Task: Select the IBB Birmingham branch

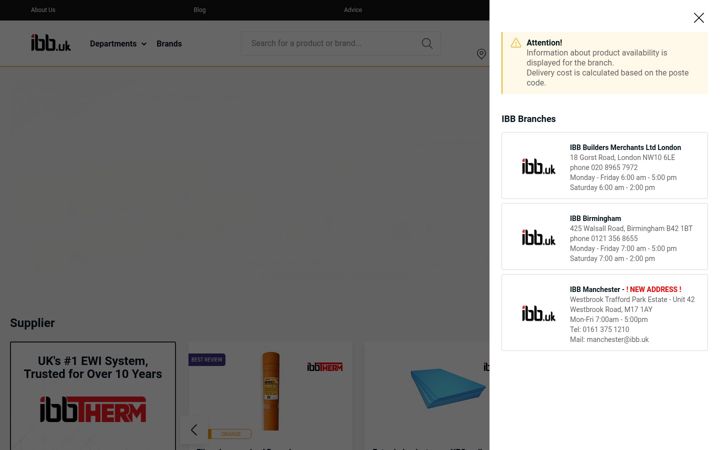Action: [x=604, y=236]
